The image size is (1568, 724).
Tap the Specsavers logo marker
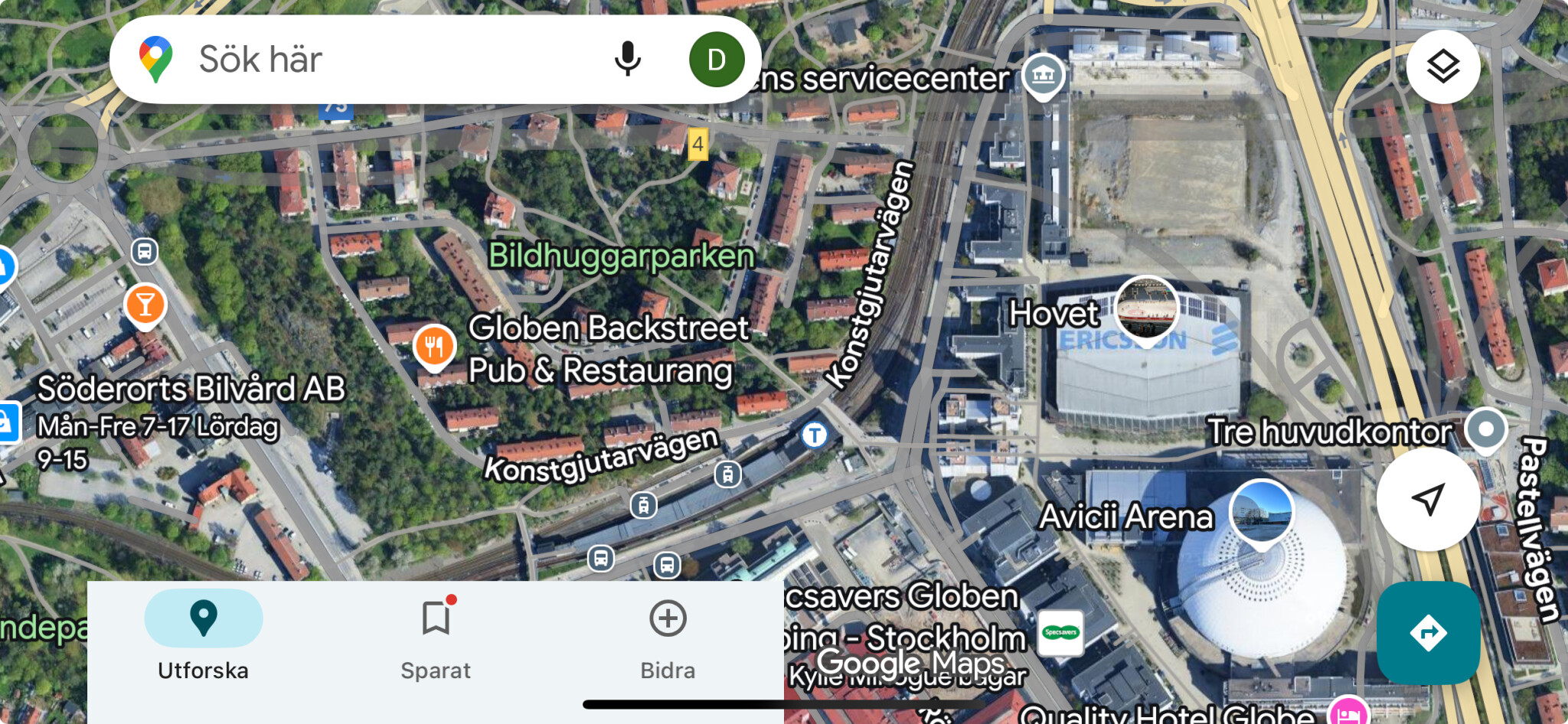point(1060,632)
